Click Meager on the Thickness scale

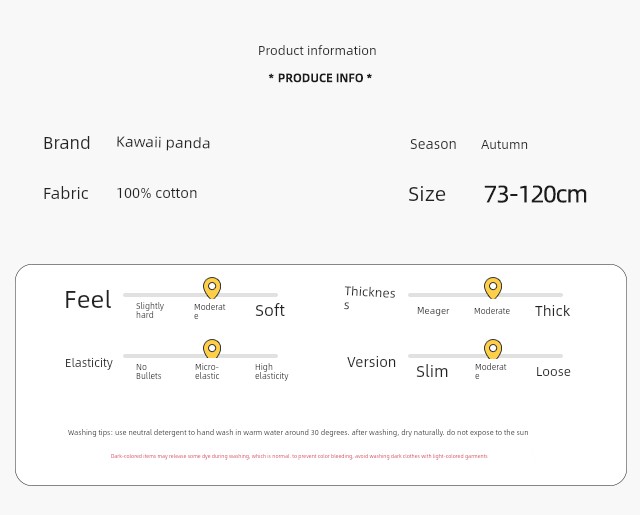tap(433, 311)
